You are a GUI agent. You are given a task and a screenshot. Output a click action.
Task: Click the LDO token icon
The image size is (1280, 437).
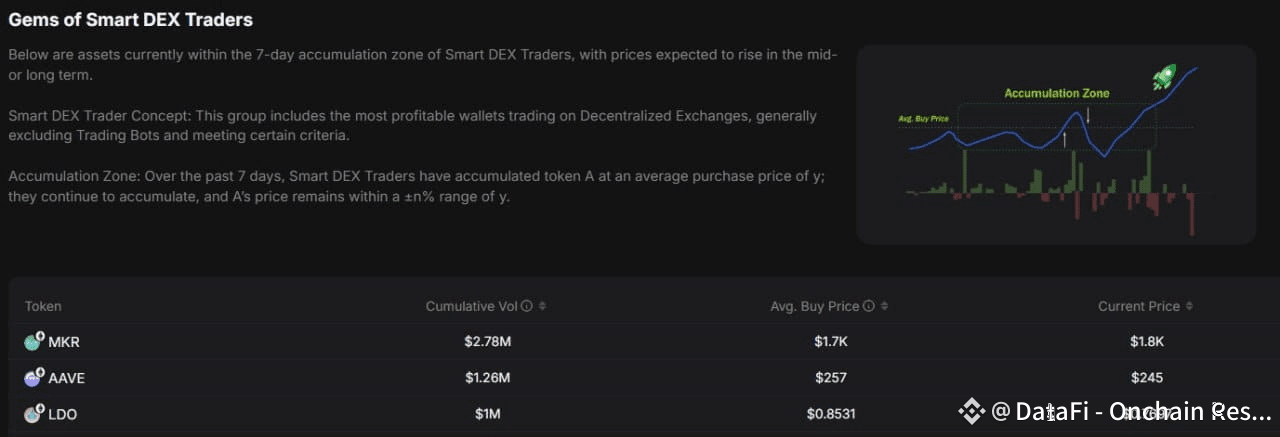tap(33, 413)
